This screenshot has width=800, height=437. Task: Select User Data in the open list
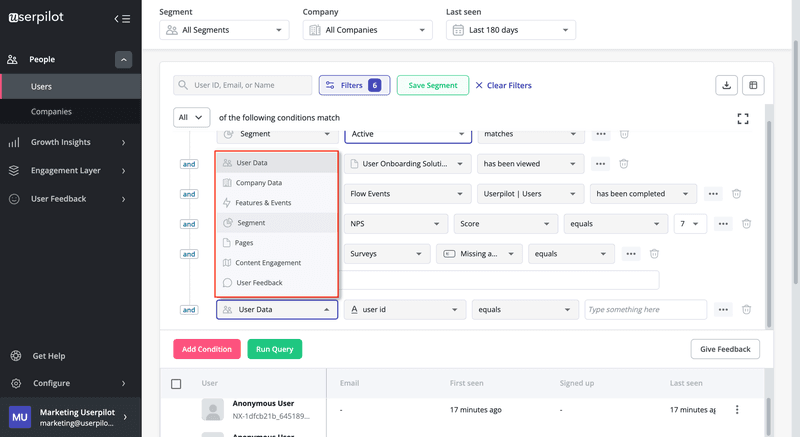click(277, 163)
